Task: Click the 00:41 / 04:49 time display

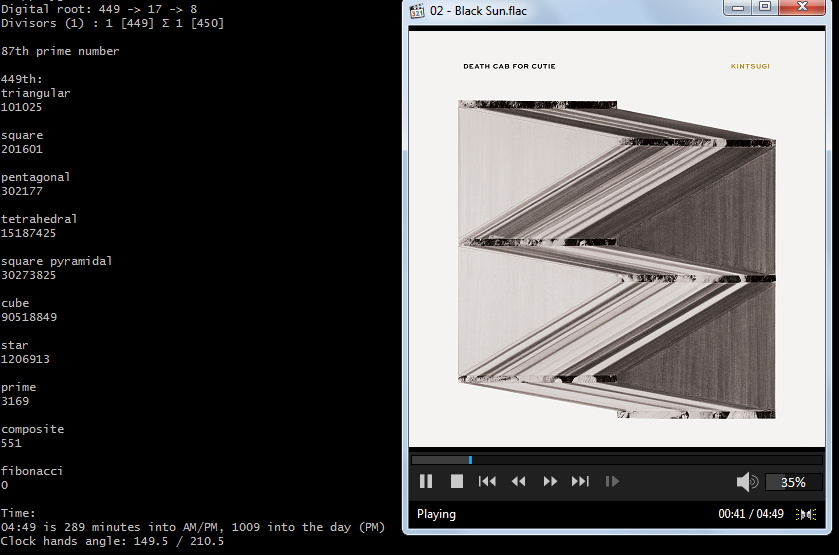Action: [x=751, y=514]
